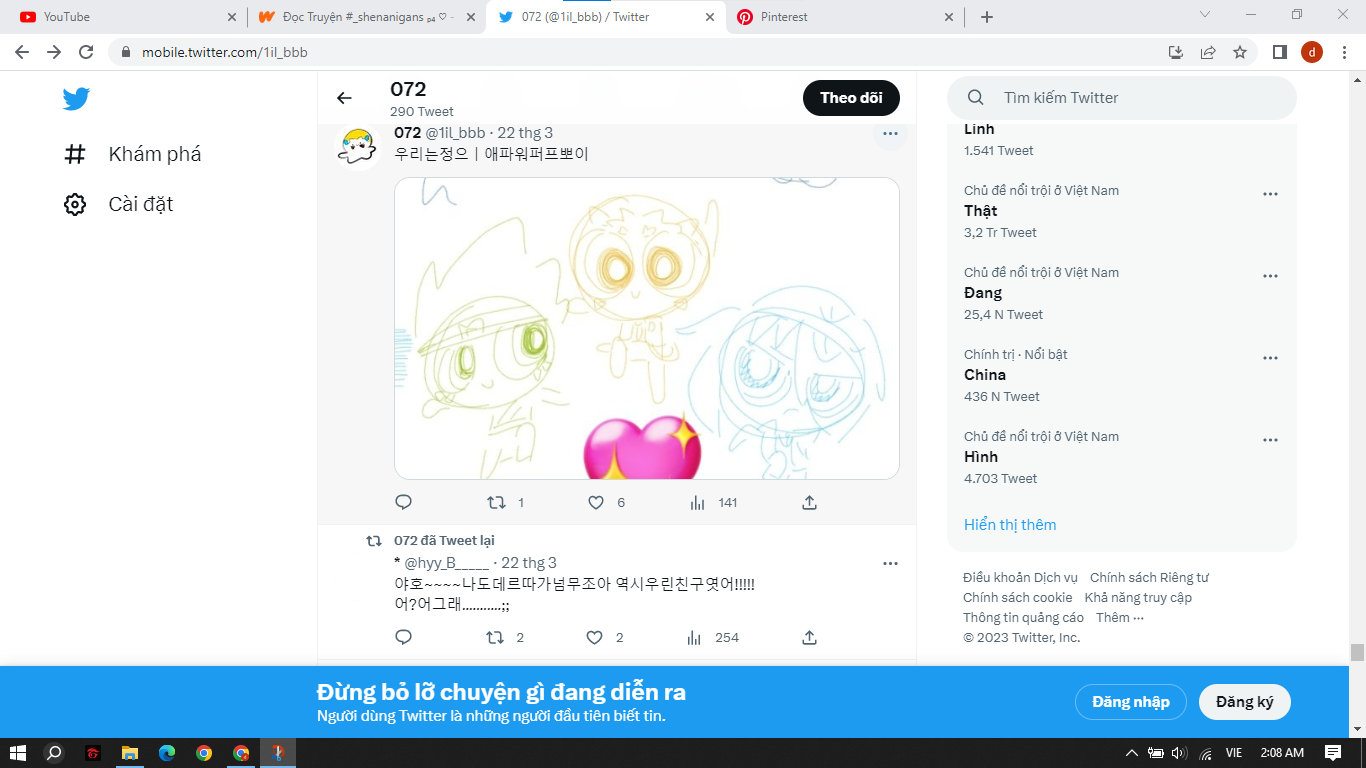This screenshot has height=768, width=1366.
Task: Click Hiển thị thêm link
Action: 1010,524
